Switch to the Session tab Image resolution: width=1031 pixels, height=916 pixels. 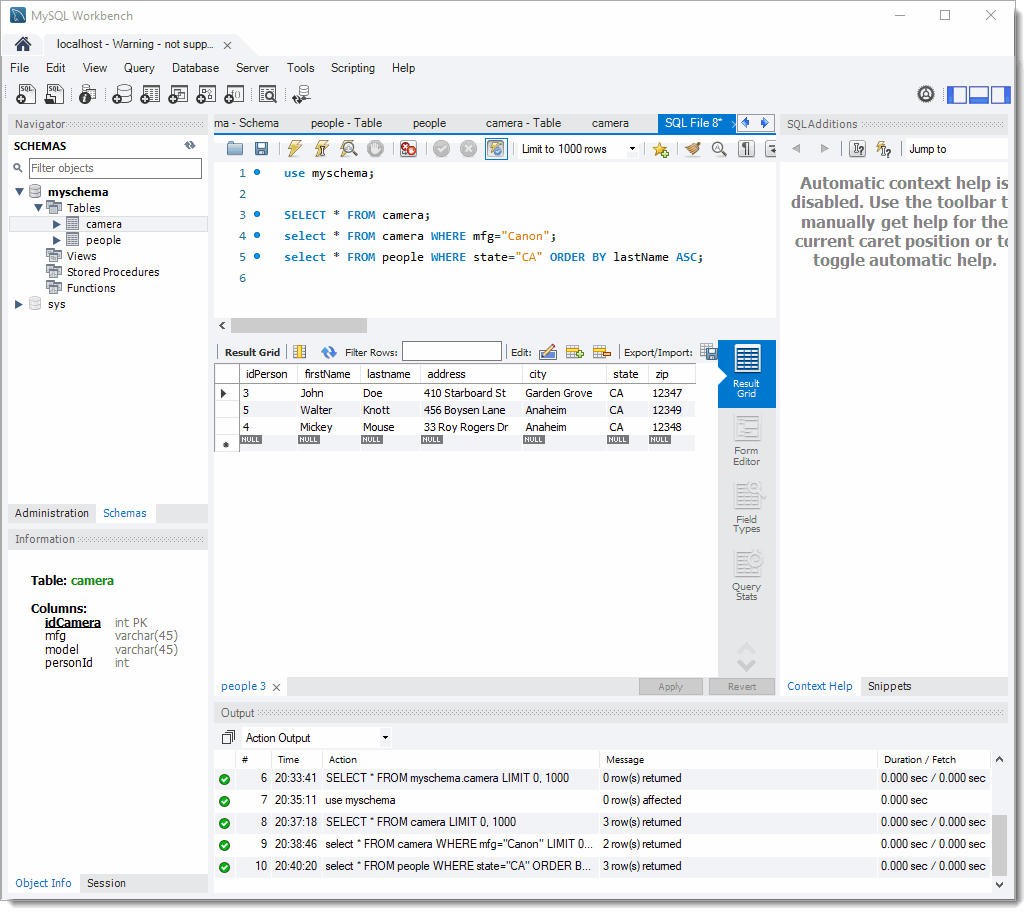pyautogui.click(x=107, y=883)
